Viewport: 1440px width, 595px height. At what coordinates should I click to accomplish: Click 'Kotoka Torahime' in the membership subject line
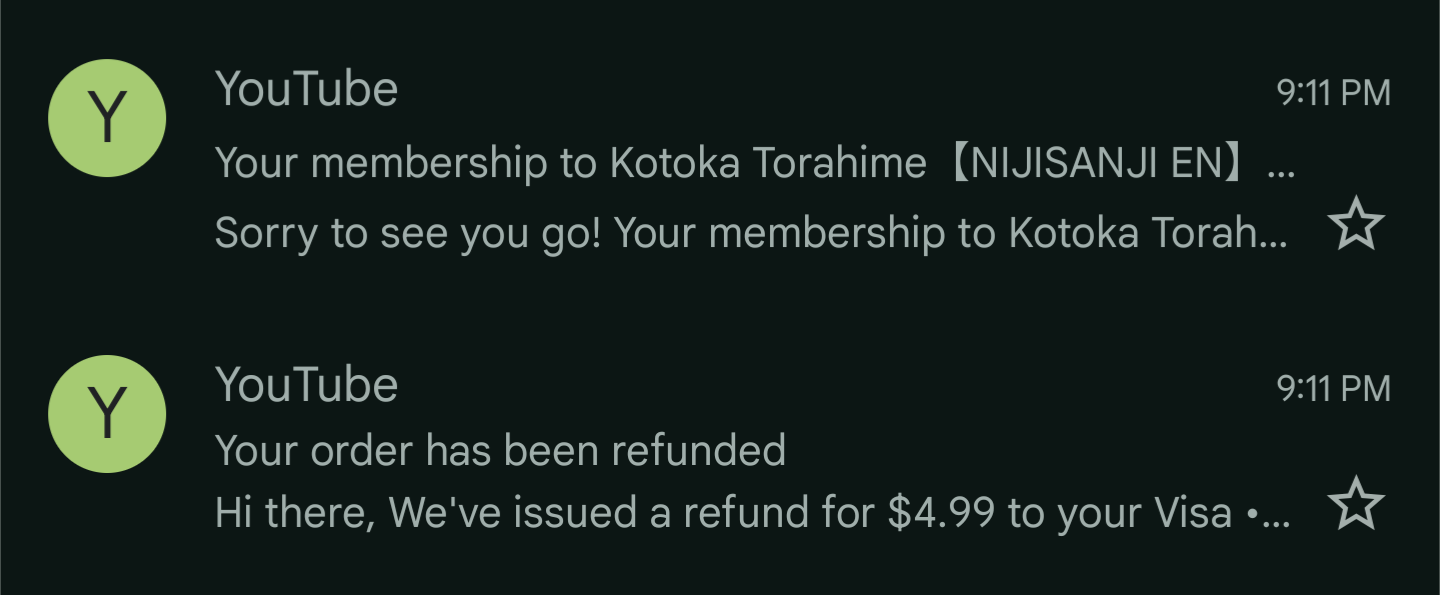click(x=768, y=162)
